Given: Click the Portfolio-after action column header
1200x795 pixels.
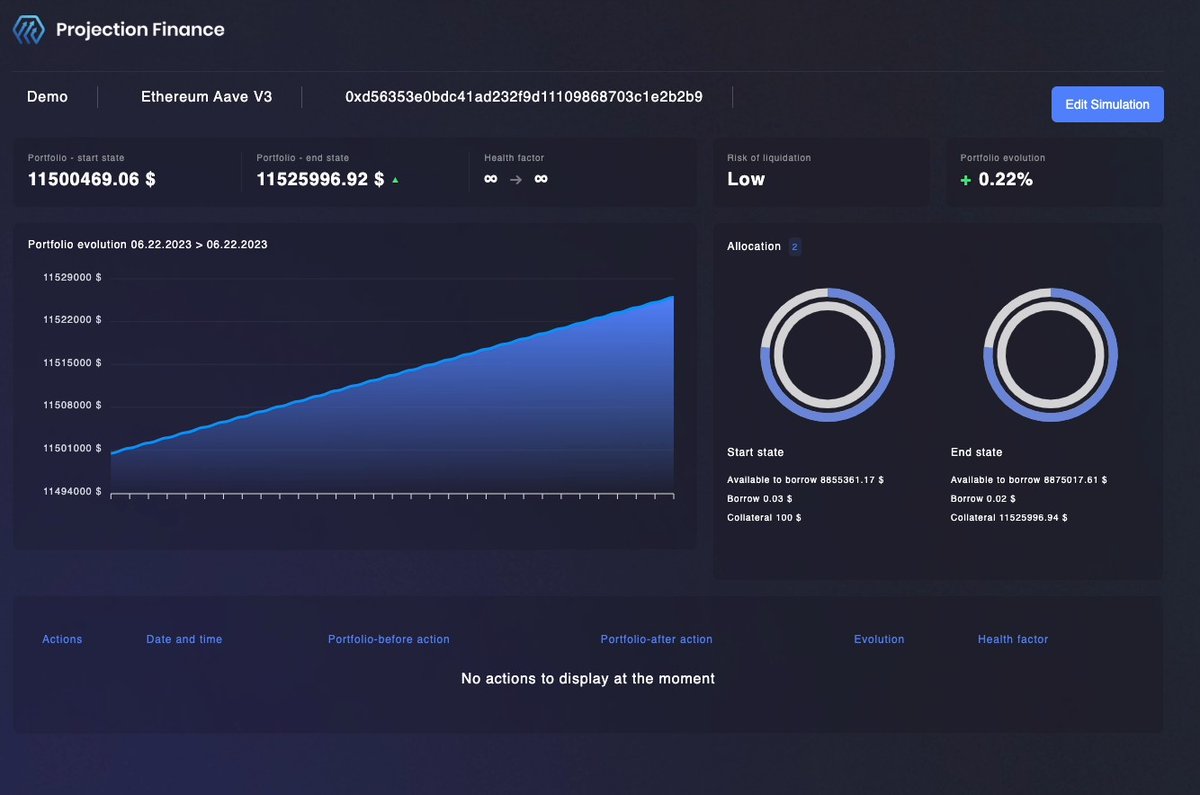Looking at the screenshot, I should (657, 639).
